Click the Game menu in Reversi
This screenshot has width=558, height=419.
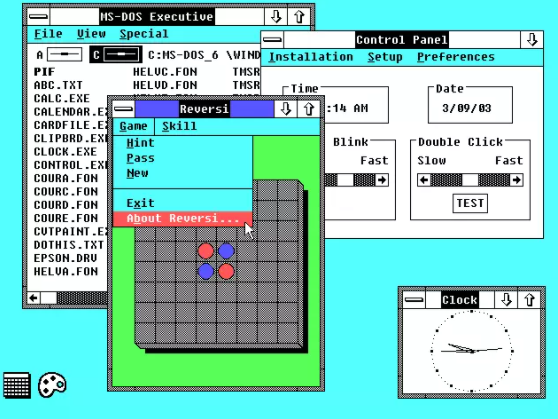[133, 126]
